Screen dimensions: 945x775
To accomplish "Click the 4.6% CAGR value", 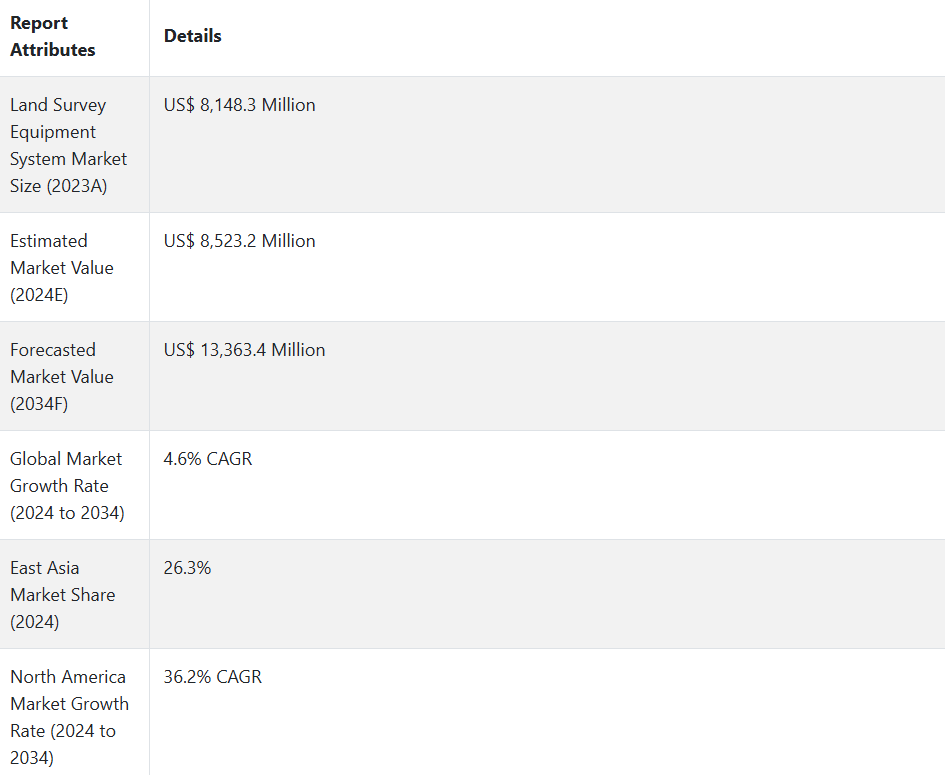I will (x=208, y=459).
